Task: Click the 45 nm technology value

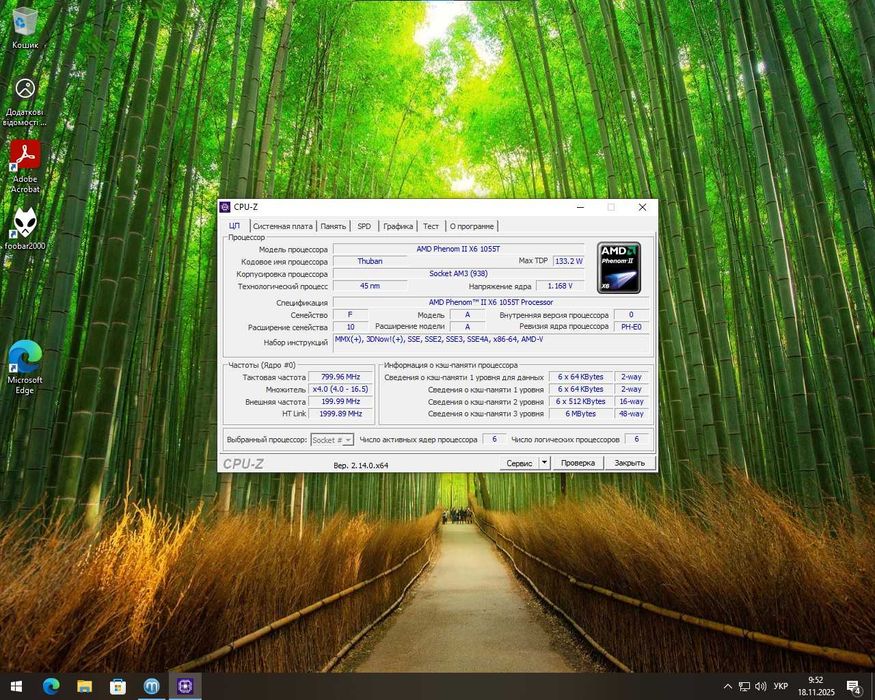Action: [370, 286]
